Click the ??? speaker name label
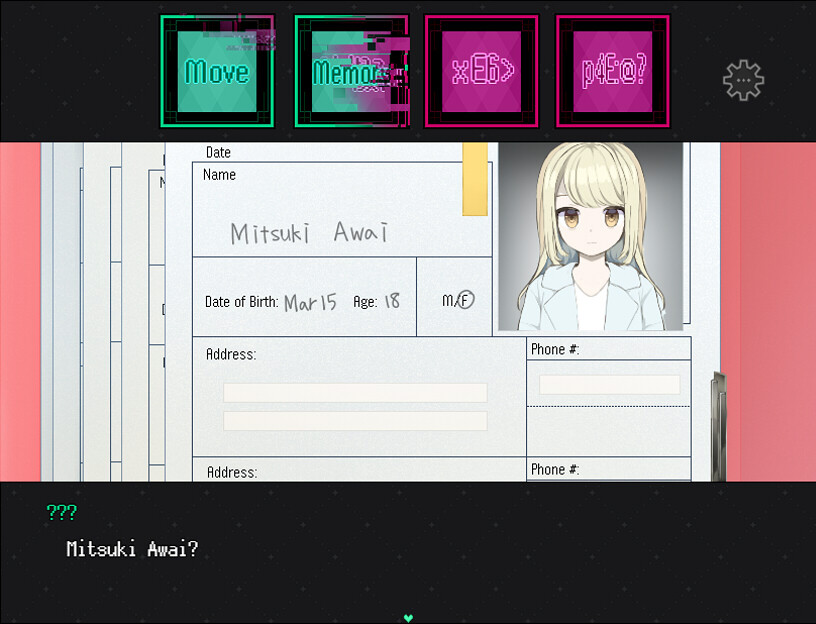816x624 pixels. point(62,512)
